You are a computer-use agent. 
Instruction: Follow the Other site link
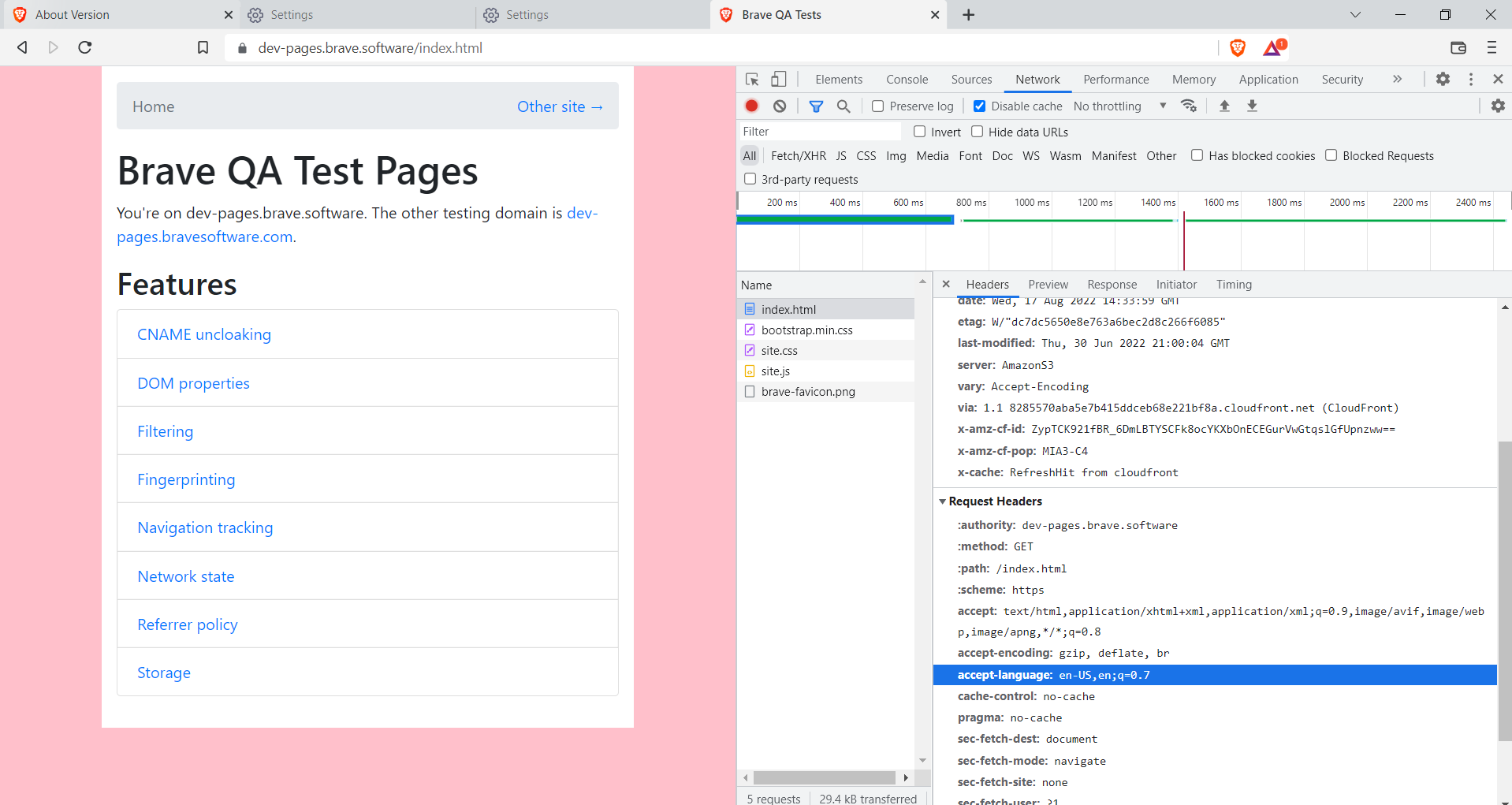pos(560,106)
